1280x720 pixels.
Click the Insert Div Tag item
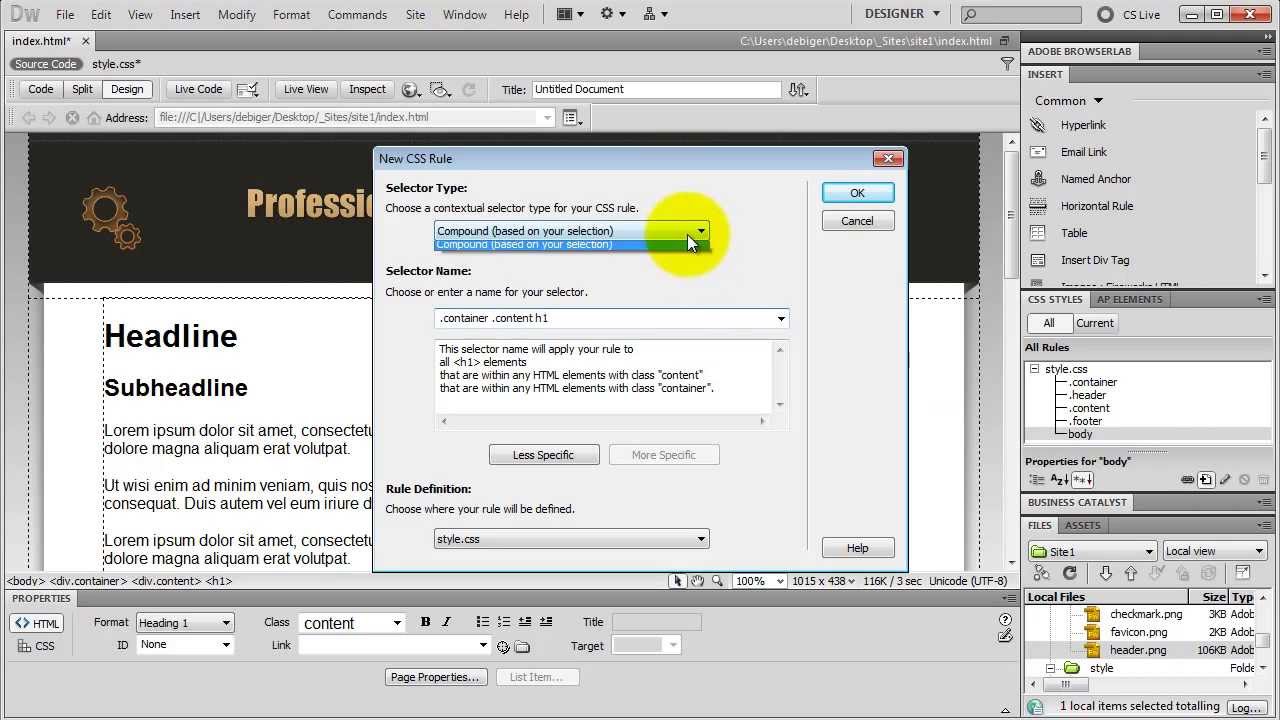click(1095, 260)
